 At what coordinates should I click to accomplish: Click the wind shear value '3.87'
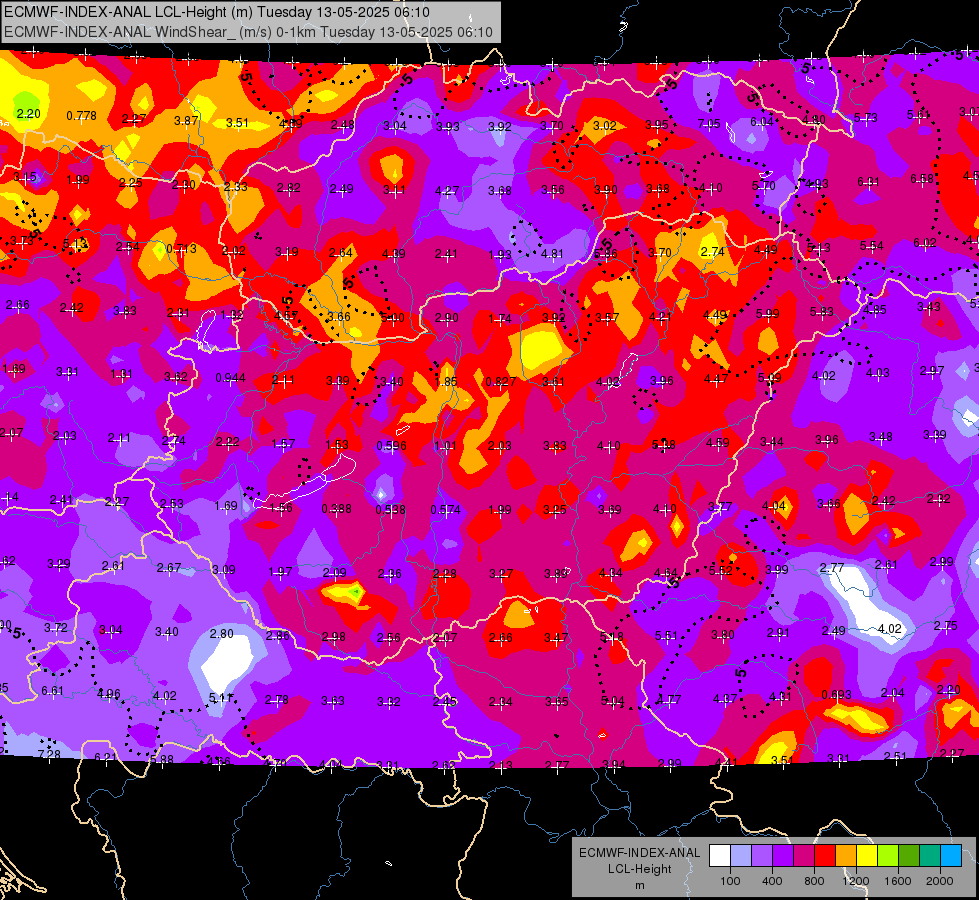186,121
